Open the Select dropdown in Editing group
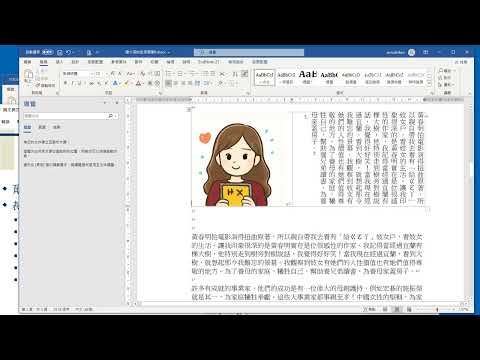Viewport: 480px width, 360px height. [447, 85]
